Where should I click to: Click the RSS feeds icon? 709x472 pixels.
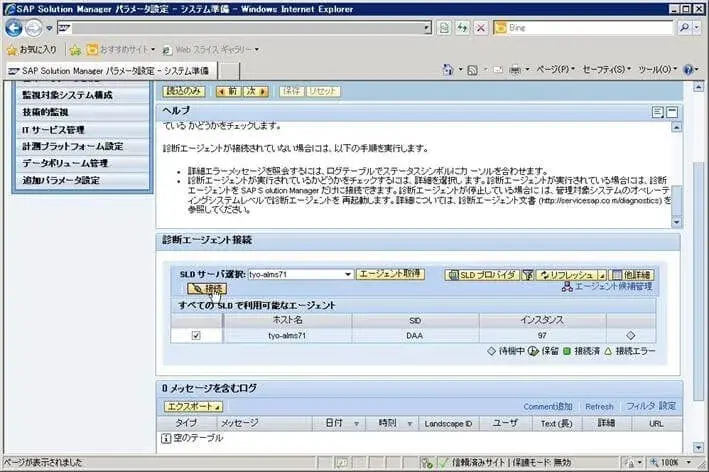(x=473, y=70)
